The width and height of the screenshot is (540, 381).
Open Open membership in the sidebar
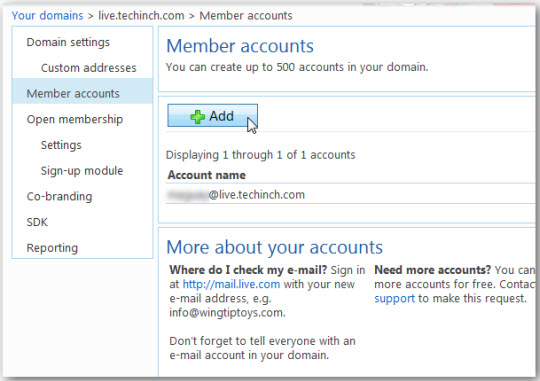(x=75, y=119)
